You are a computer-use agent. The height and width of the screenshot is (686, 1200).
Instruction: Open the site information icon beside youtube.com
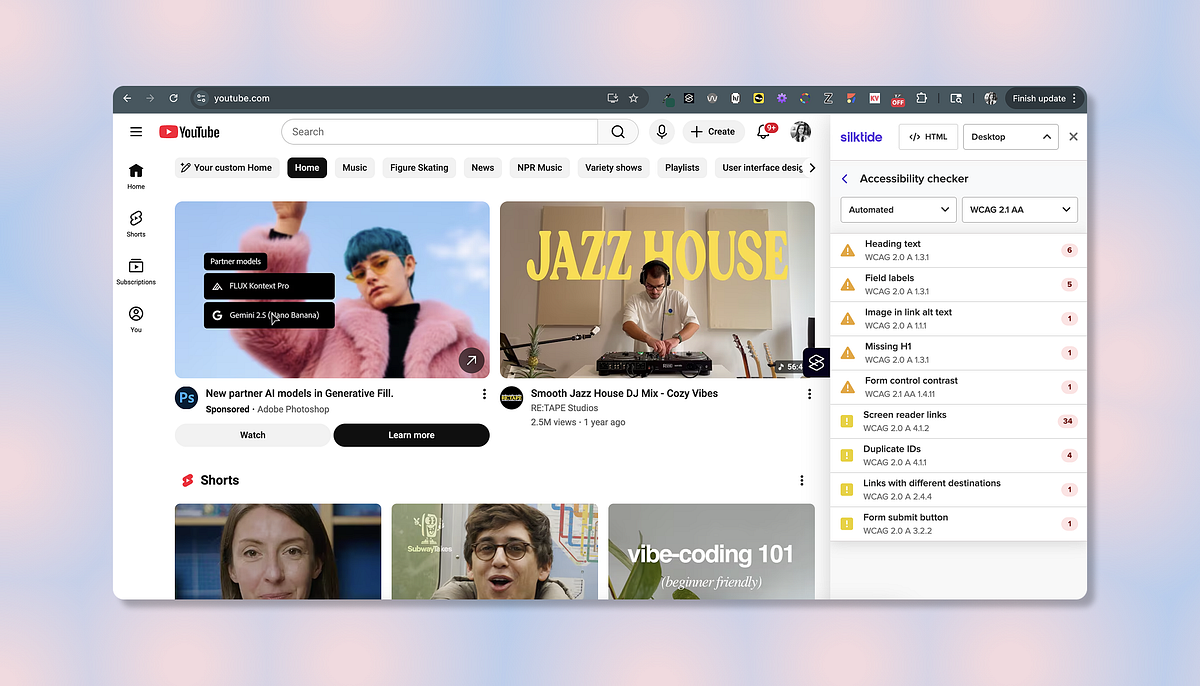[201, 98]
